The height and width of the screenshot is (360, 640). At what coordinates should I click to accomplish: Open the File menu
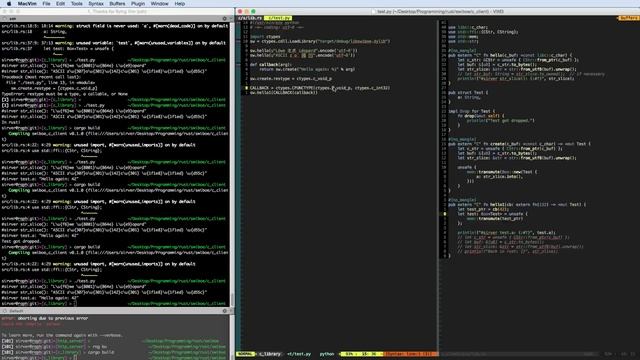click(47, 4)
